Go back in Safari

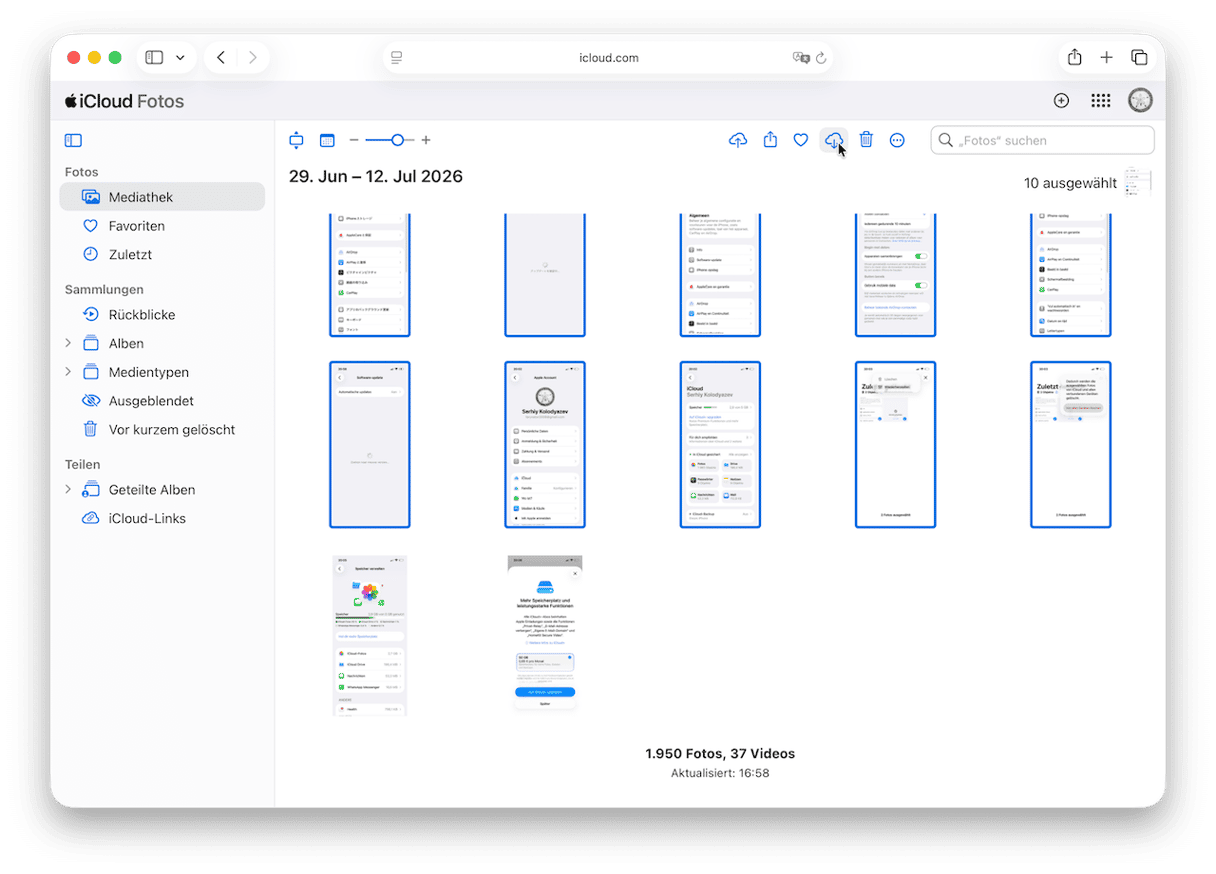[x=221, y=58]
